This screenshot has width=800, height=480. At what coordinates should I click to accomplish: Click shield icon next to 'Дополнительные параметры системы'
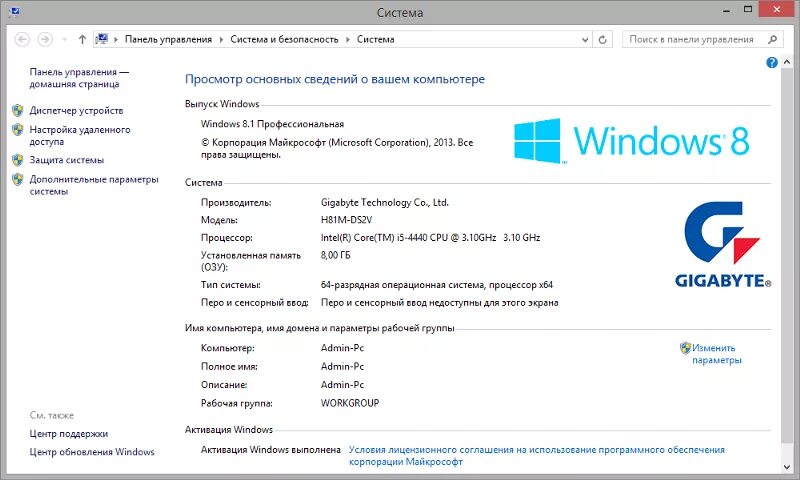(x=18, y=179)
